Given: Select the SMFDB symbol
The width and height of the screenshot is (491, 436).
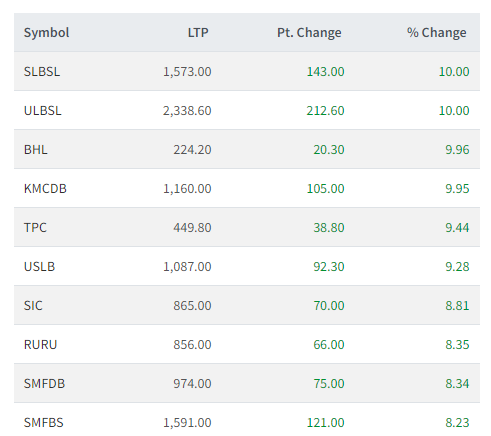Looking at the screenshot, I should click(44, 384).
